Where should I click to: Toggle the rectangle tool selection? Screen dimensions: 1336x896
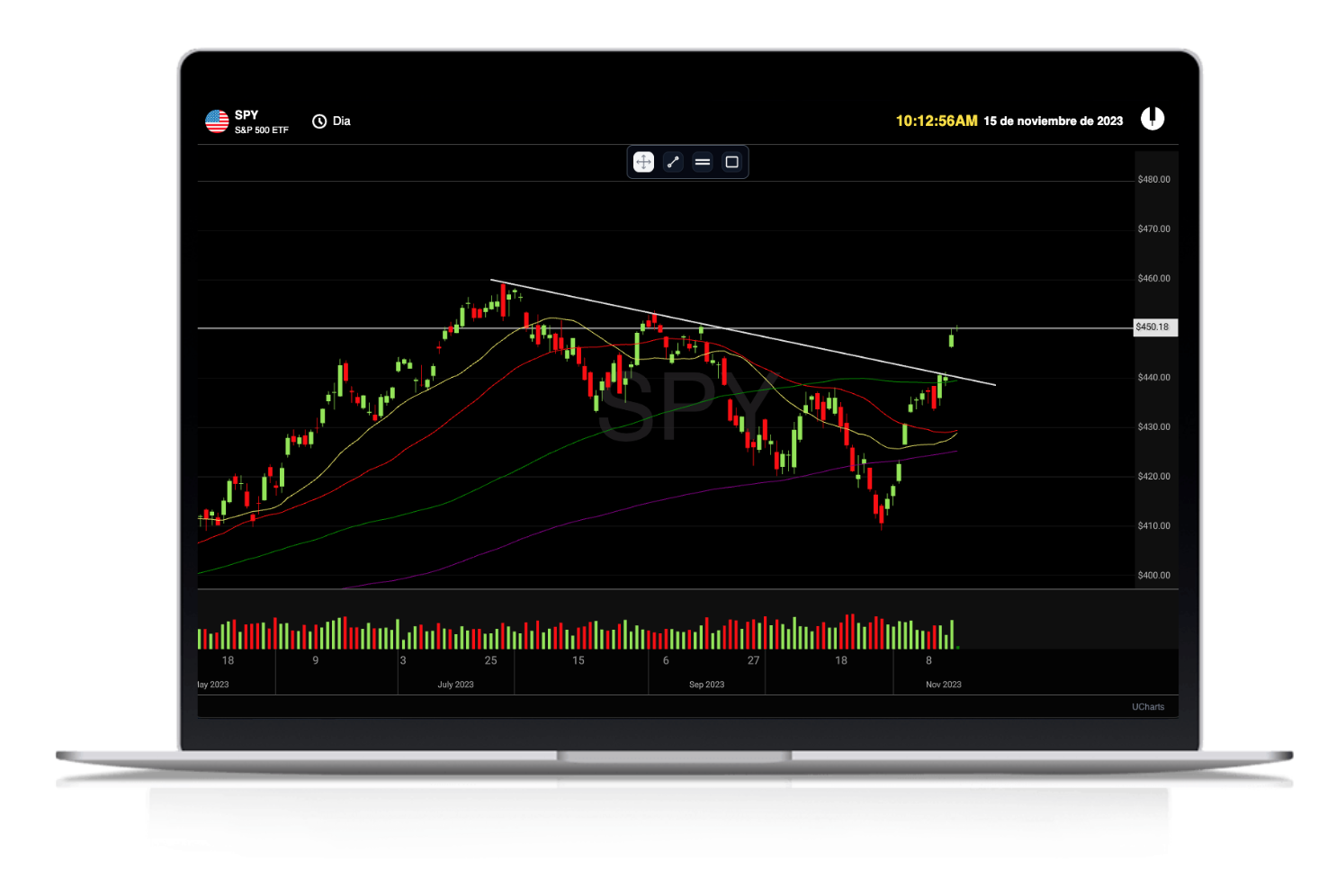[731, 162]
